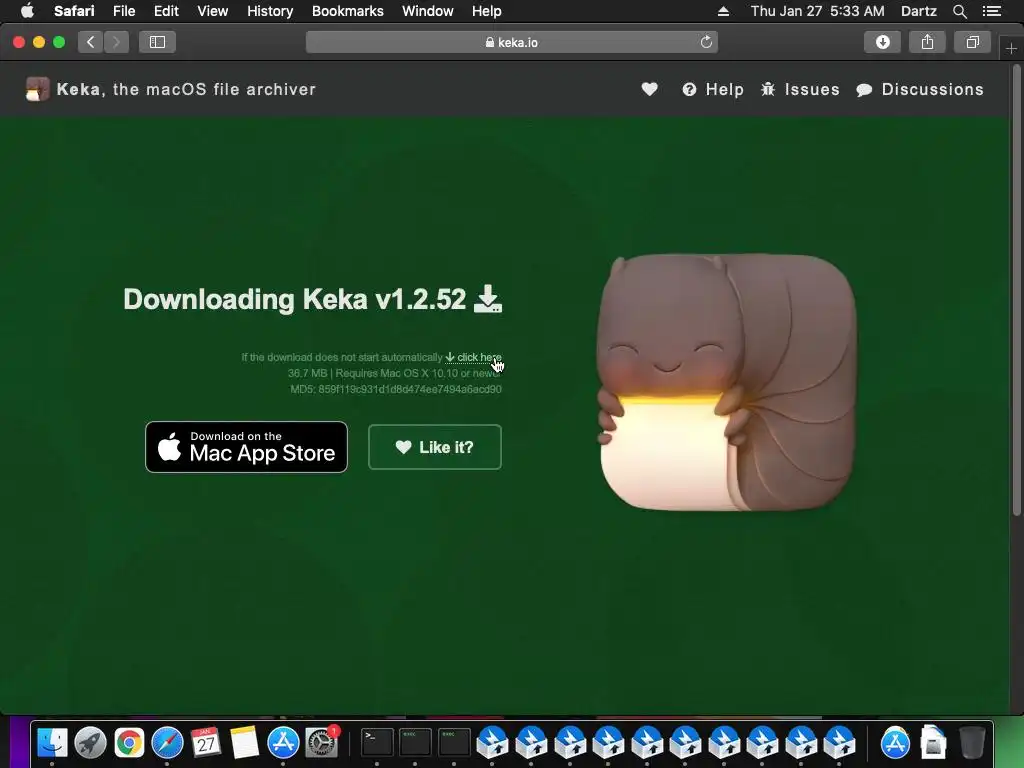Open Calendar from the Dock
The height and width of the screenshot is (768, 1024).
206,743
